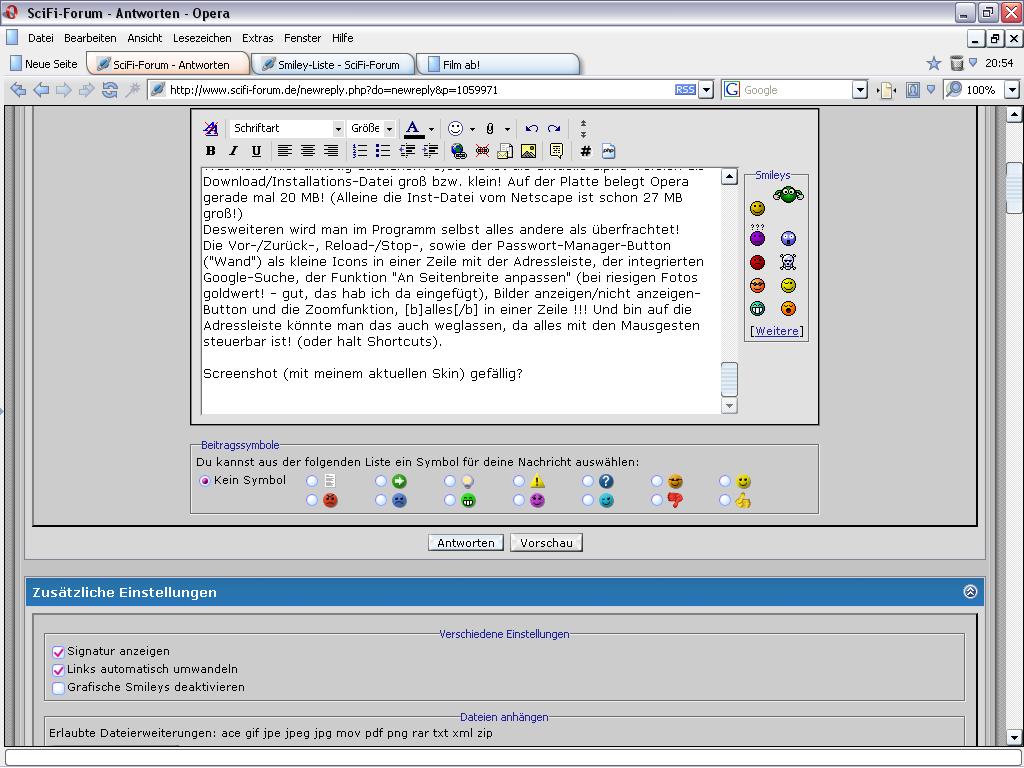Insert an ordered numbered list
The width and height of the screenshot is (1024, 768).
(x=360, y=151)
